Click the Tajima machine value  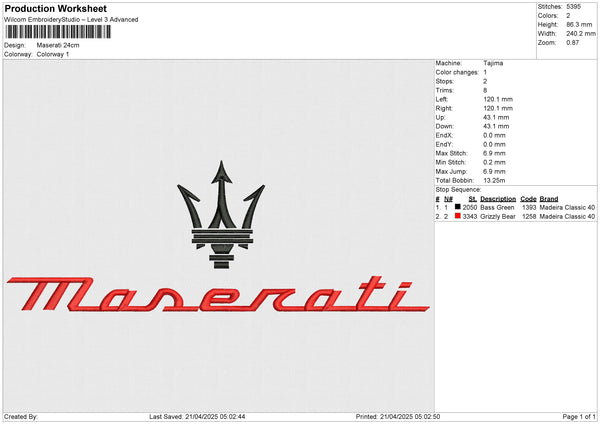coord(493,63)
